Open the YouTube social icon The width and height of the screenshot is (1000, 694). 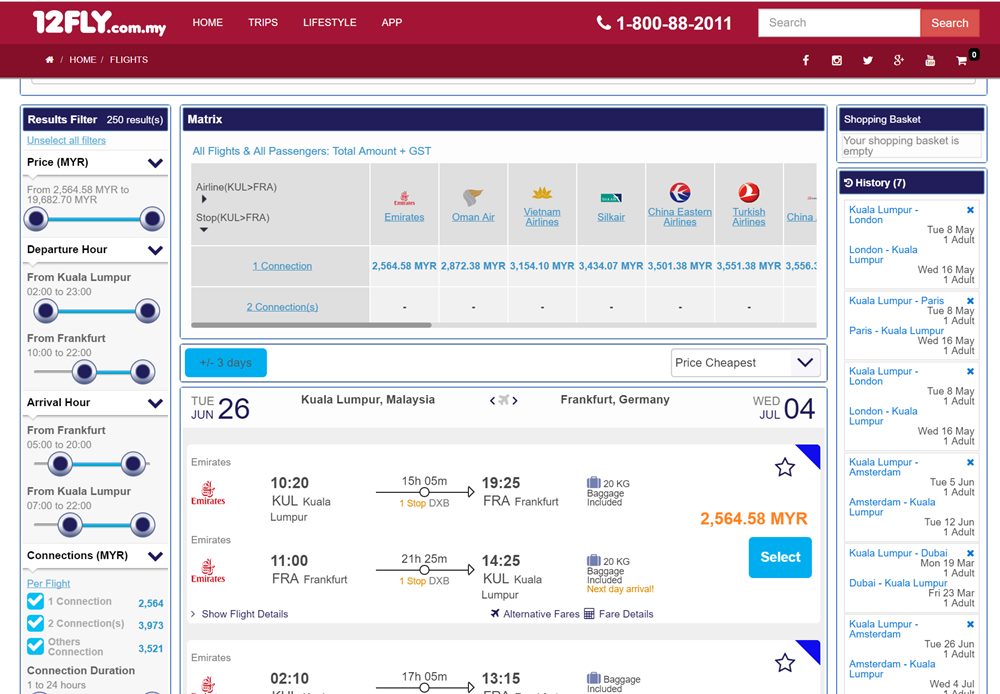(x=930, y=60)
